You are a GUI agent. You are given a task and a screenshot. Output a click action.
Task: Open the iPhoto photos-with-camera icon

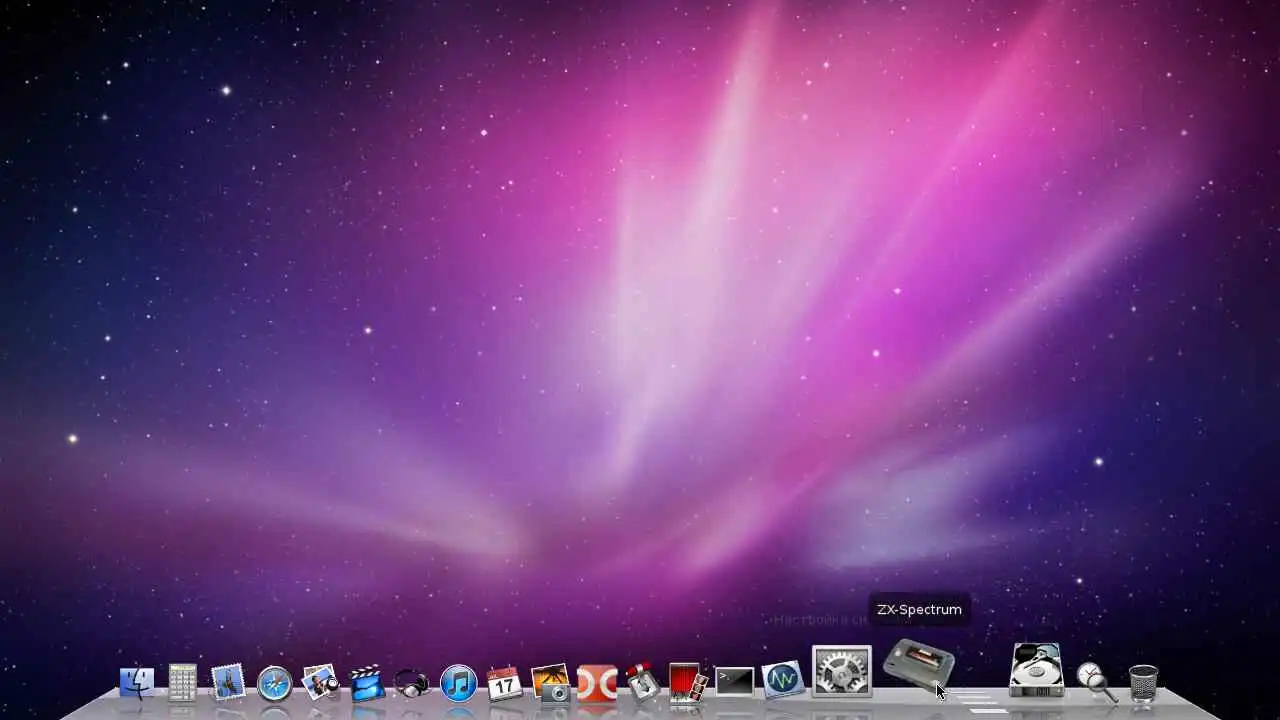[321, 683]
